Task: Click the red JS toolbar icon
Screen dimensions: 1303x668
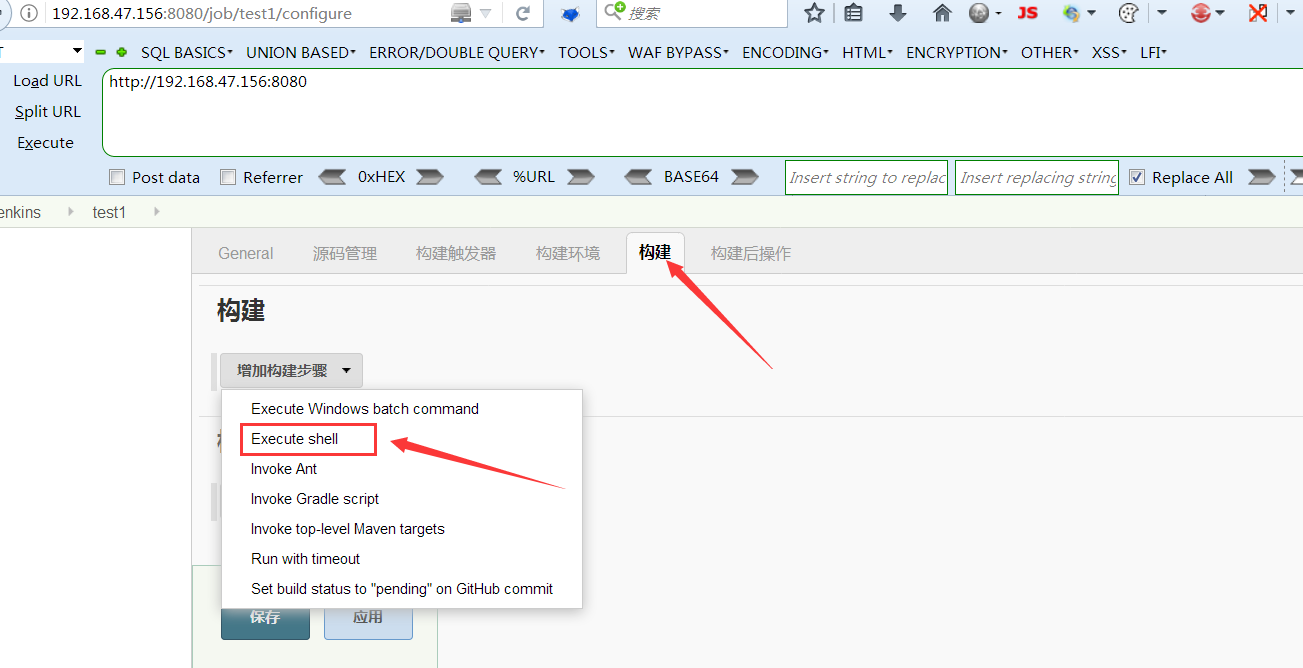Action: [1027, 13]
